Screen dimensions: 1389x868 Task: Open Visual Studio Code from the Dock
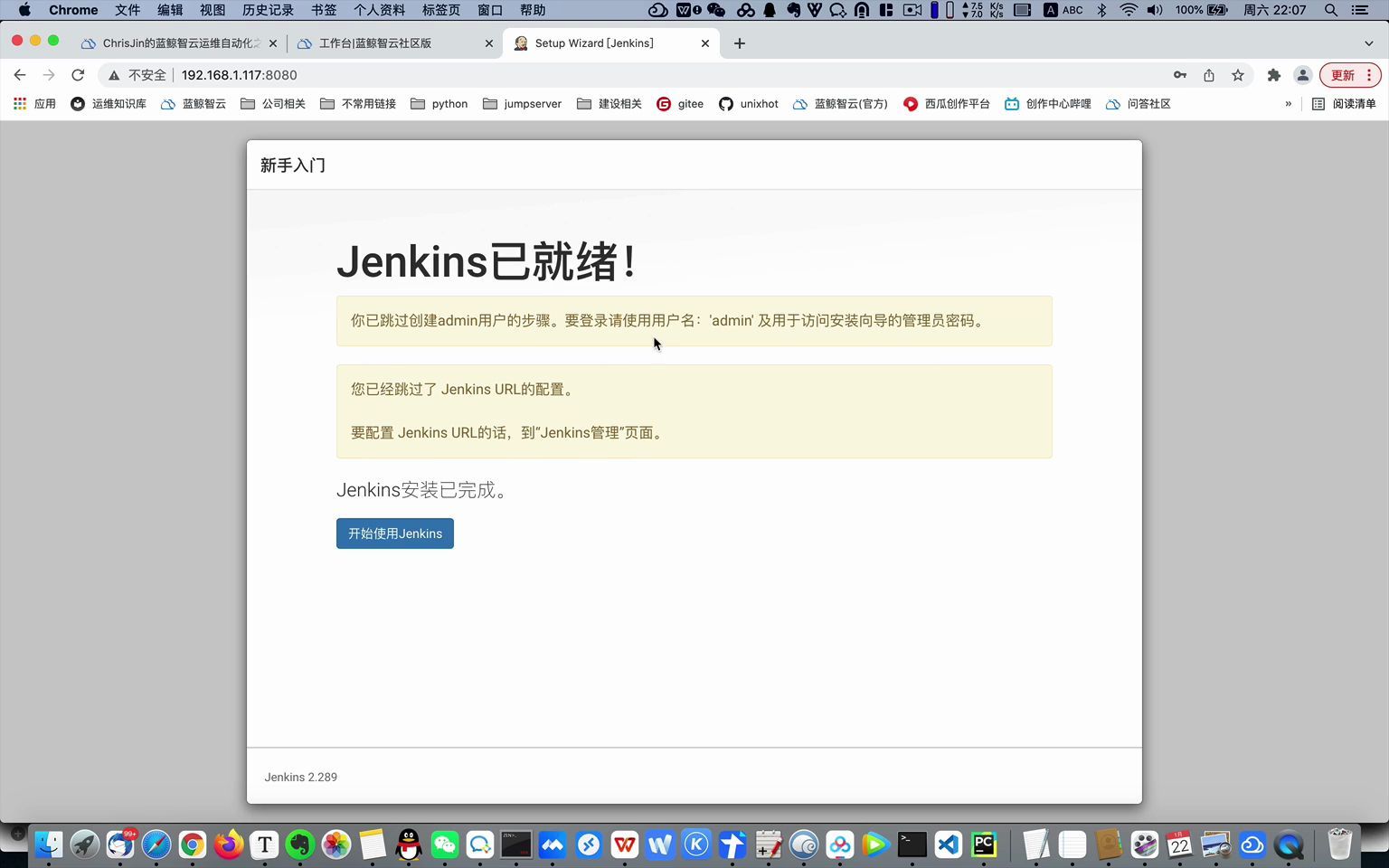948,844
